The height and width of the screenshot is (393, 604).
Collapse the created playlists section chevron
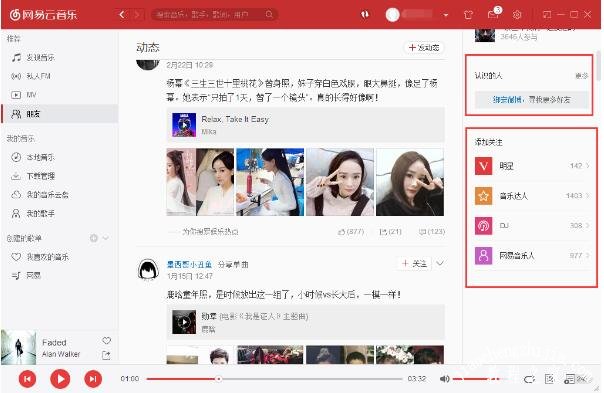tap(106, 238)
